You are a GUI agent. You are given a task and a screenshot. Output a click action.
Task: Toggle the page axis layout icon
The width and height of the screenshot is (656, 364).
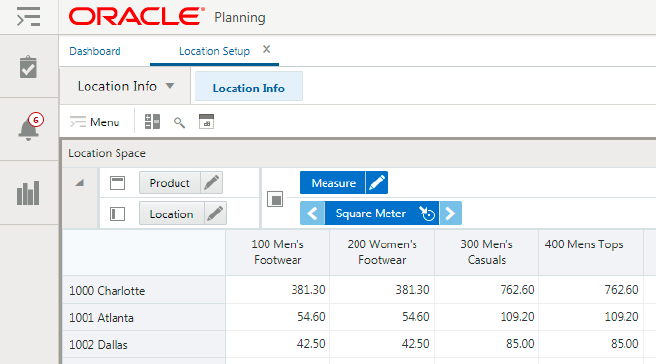click(275, 199)
